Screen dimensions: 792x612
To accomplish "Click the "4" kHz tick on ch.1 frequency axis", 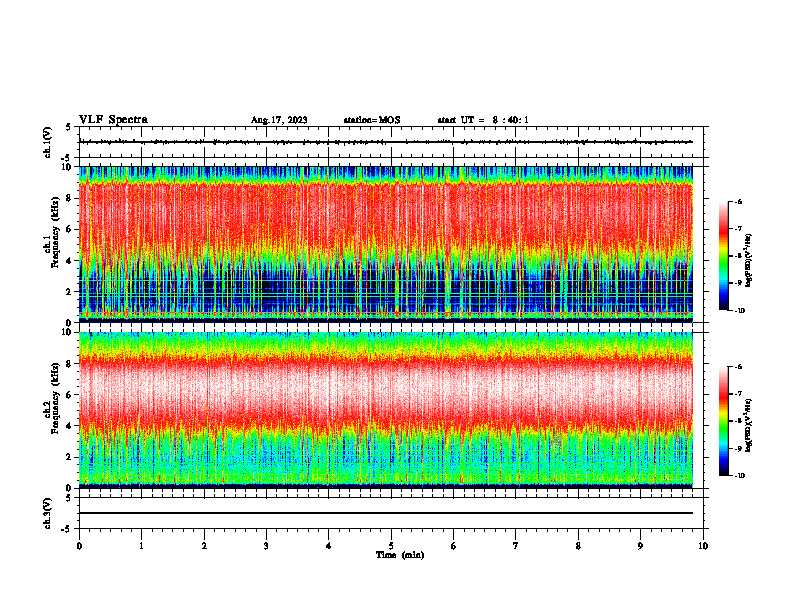I will point(70,261).
